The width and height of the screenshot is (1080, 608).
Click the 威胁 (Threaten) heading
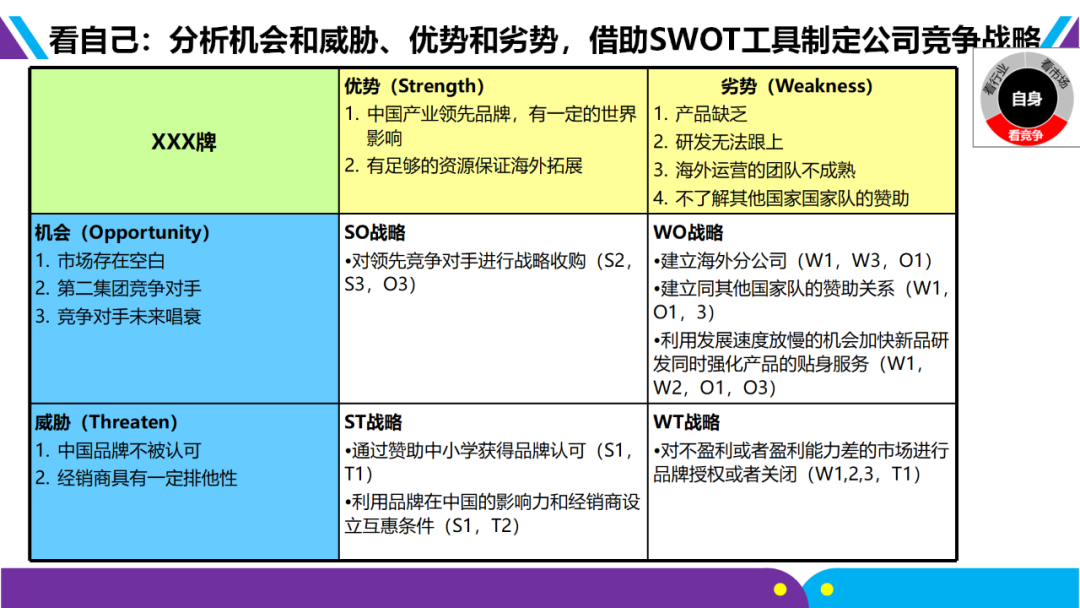(106, 421)
